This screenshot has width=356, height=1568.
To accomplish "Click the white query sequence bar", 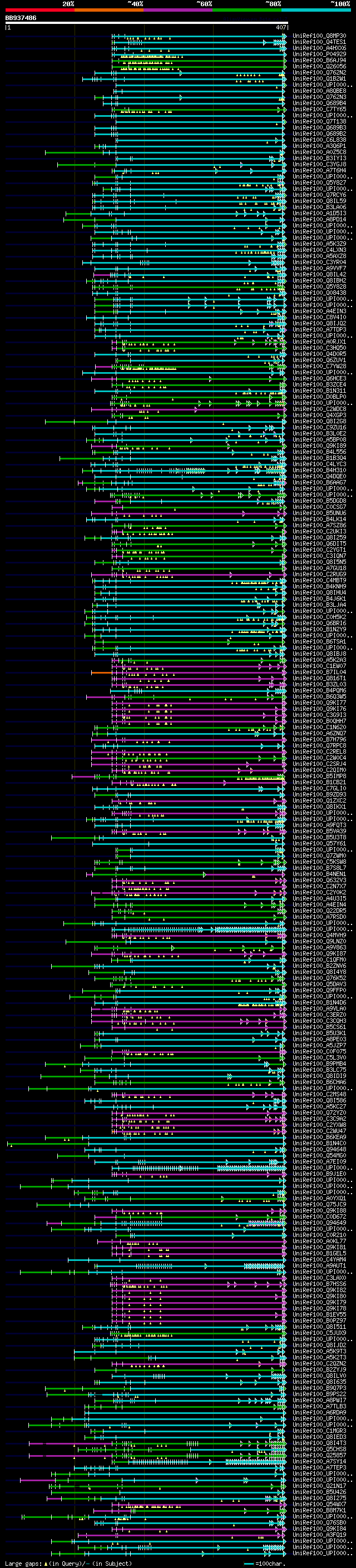I will click(146, 23).
